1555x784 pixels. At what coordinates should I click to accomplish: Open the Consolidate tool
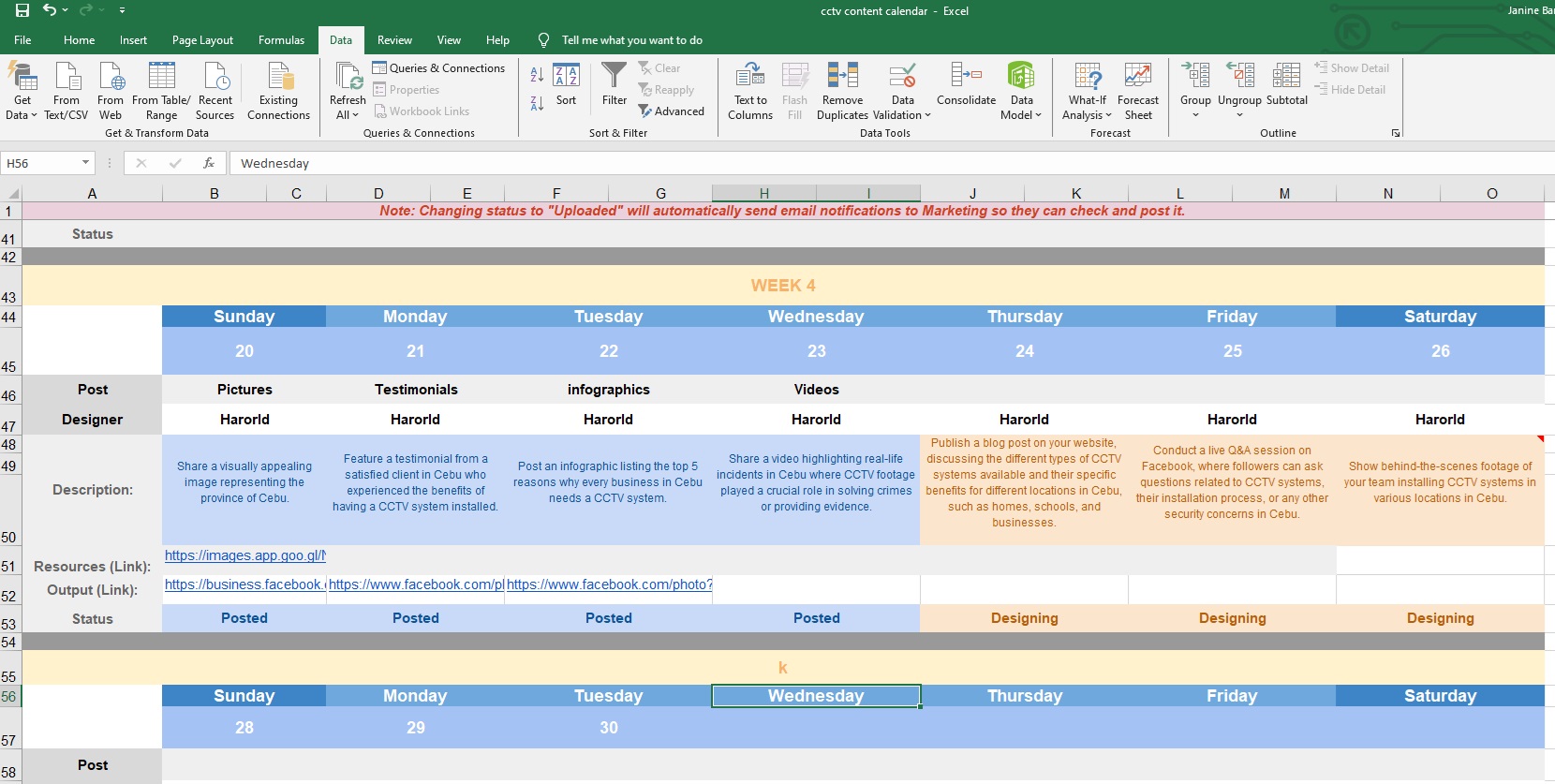click(x=966, y=84)
